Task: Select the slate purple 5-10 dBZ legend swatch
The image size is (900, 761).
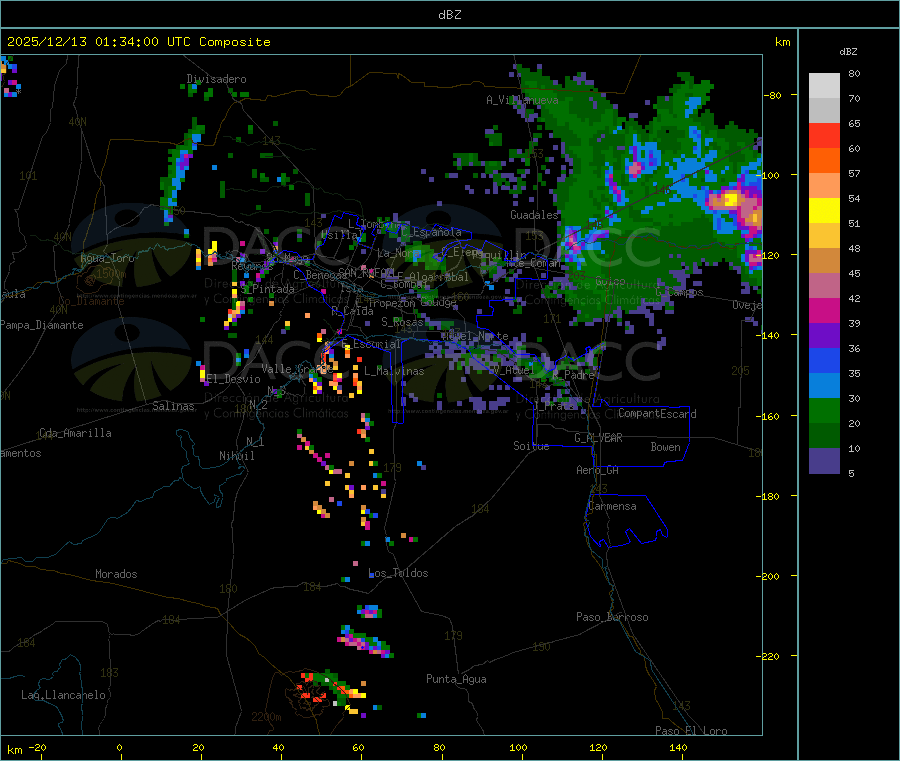Action: [824, 460]
